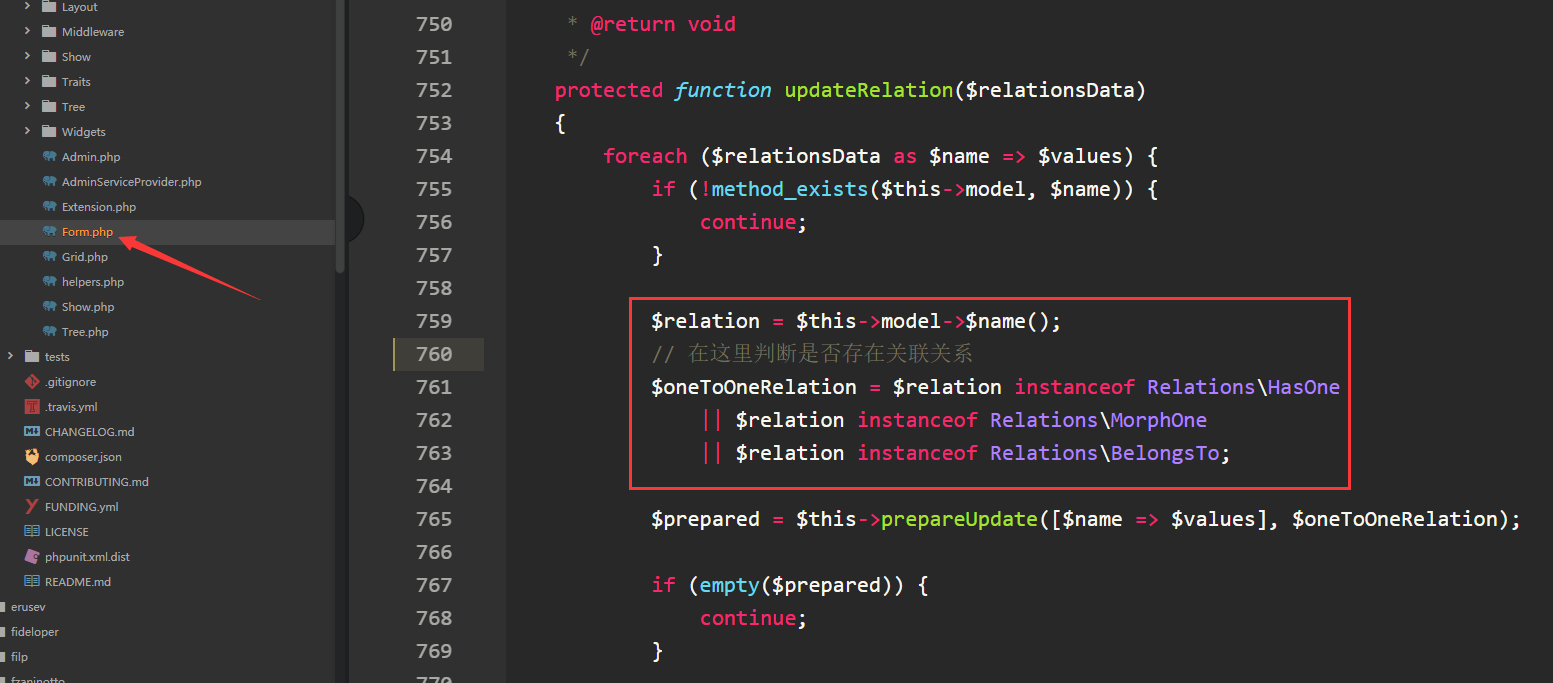Expand the Layout folder arrow
The image size is (1553, 683).
point(27,7)
